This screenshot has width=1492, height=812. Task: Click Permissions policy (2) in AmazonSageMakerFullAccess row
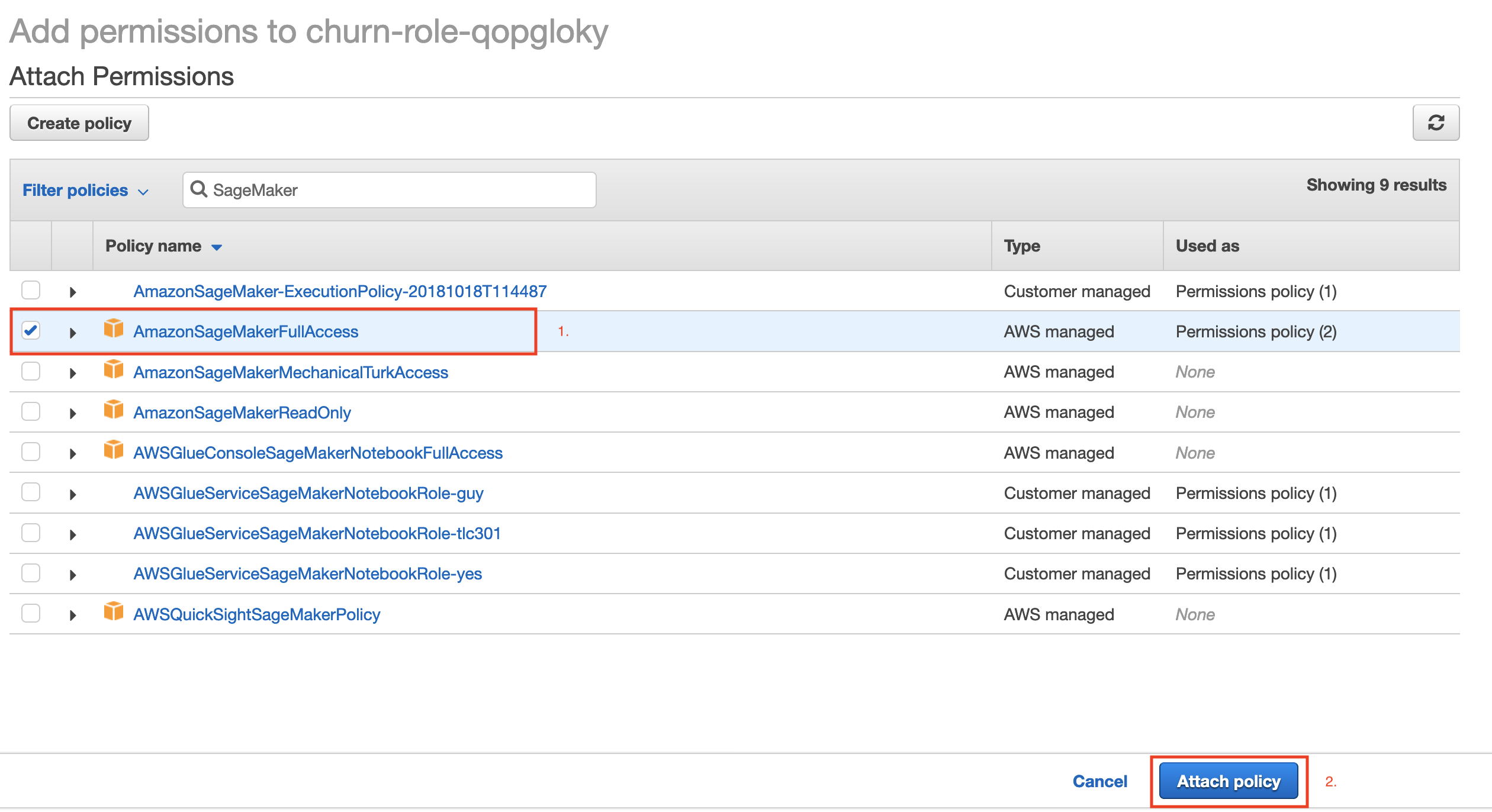point(1256,331)
